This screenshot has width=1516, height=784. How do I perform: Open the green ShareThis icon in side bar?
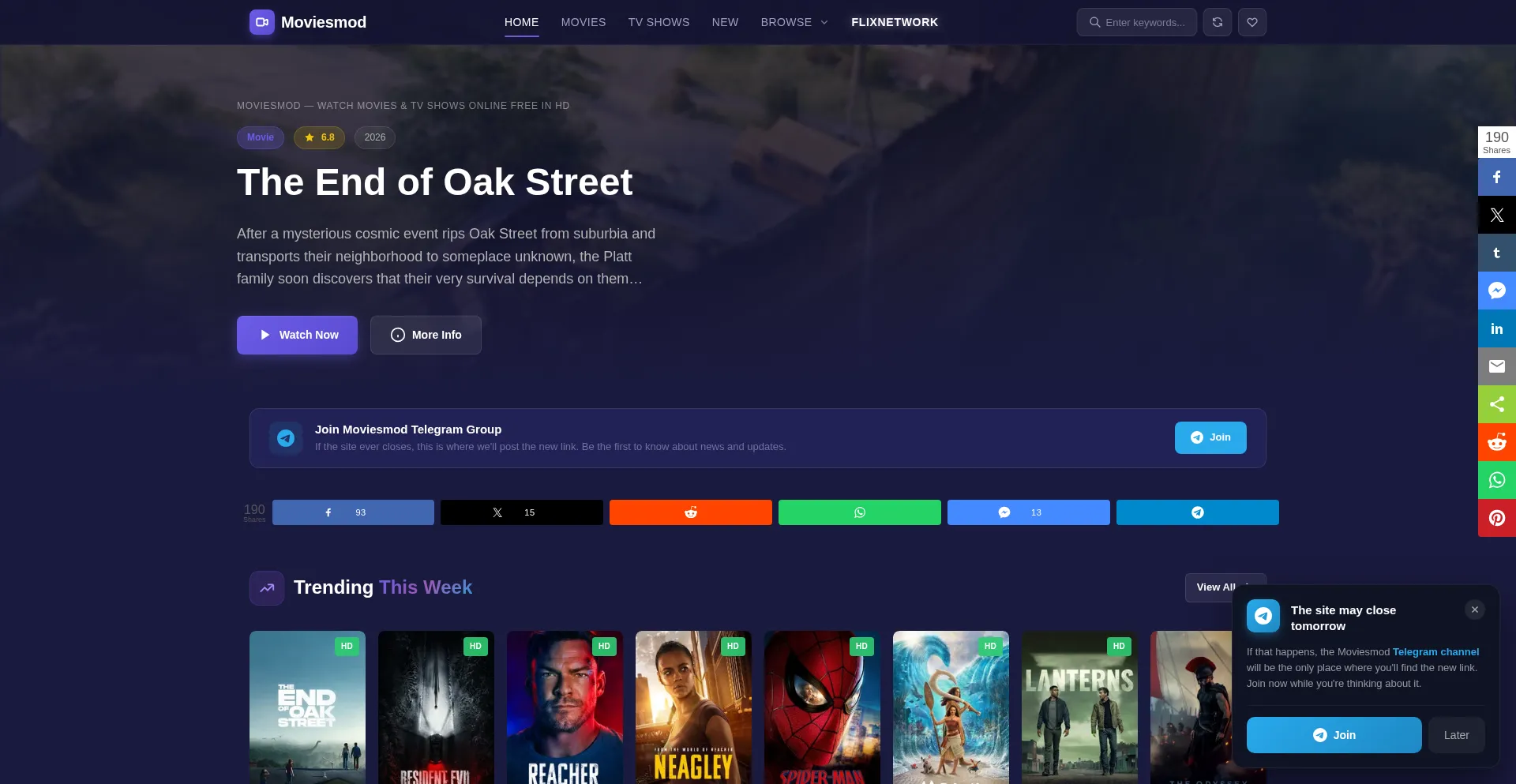point(1497,404)
